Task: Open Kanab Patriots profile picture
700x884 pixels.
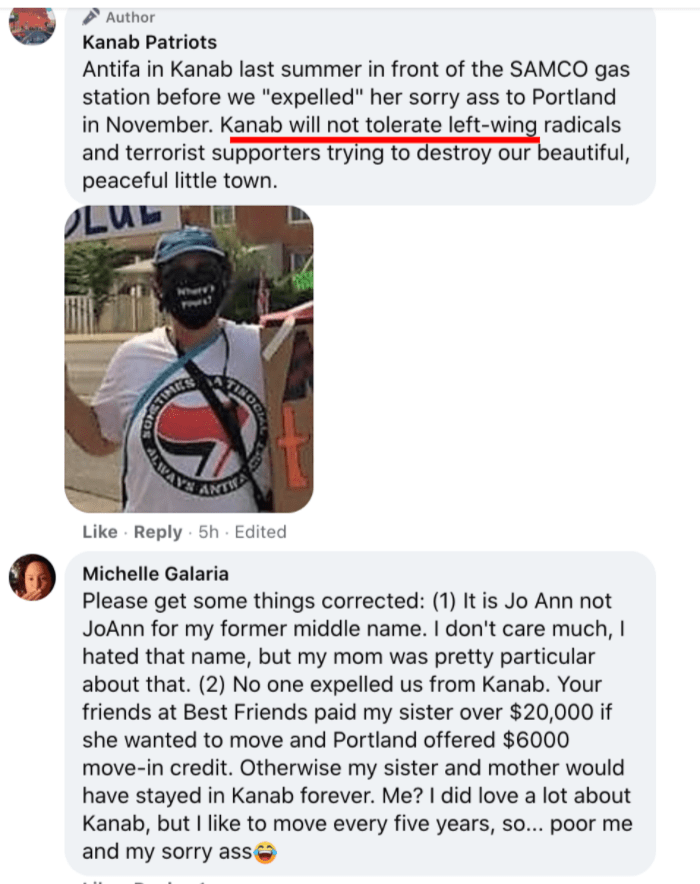Action: pyautogui.click(x=31, y=22)
